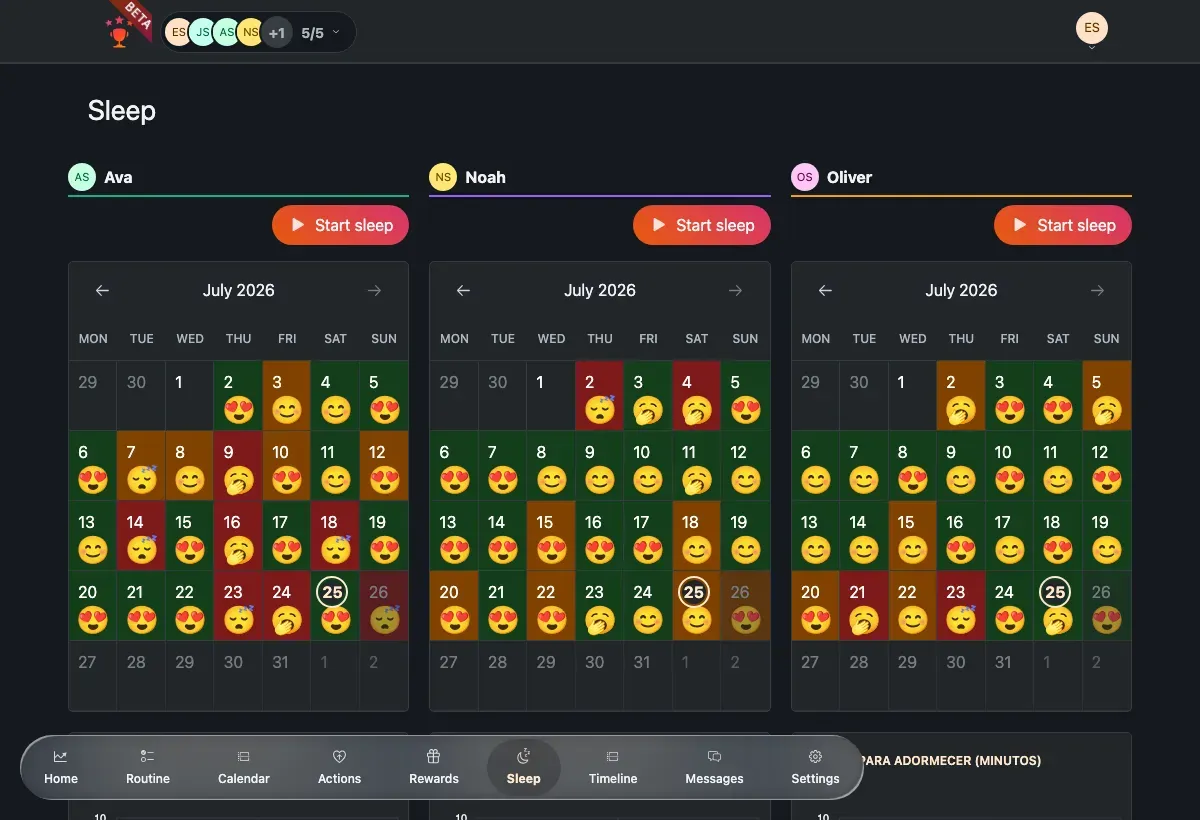Open July 4 in Noah's calendar
Image resolution: width=1200 pixels, height=820 pixels.
tap(697, 396)
